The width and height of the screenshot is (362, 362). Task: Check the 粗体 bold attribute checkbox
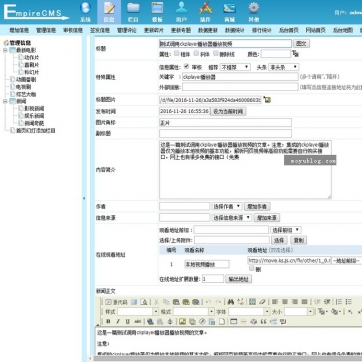coord(177,53)
